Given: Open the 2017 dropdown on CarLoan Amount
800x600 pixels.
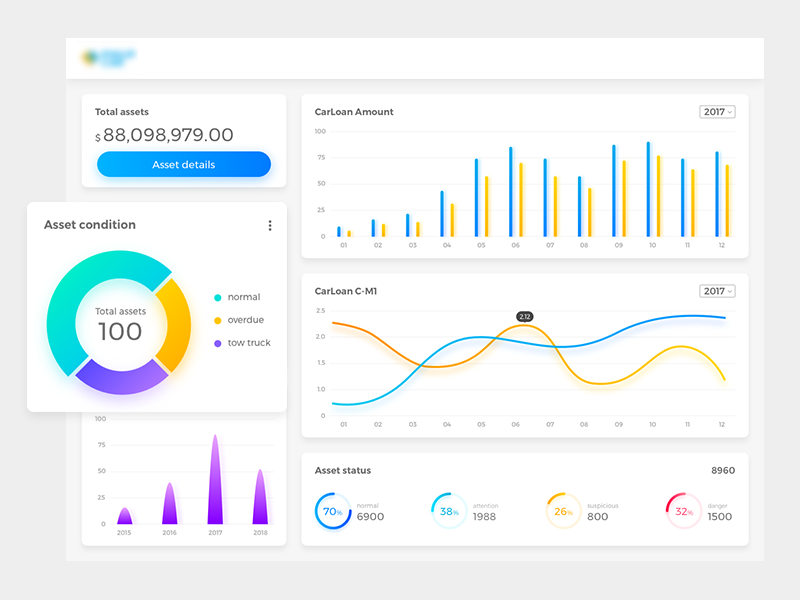Looking at the screenshot, I should coord(718,111).
